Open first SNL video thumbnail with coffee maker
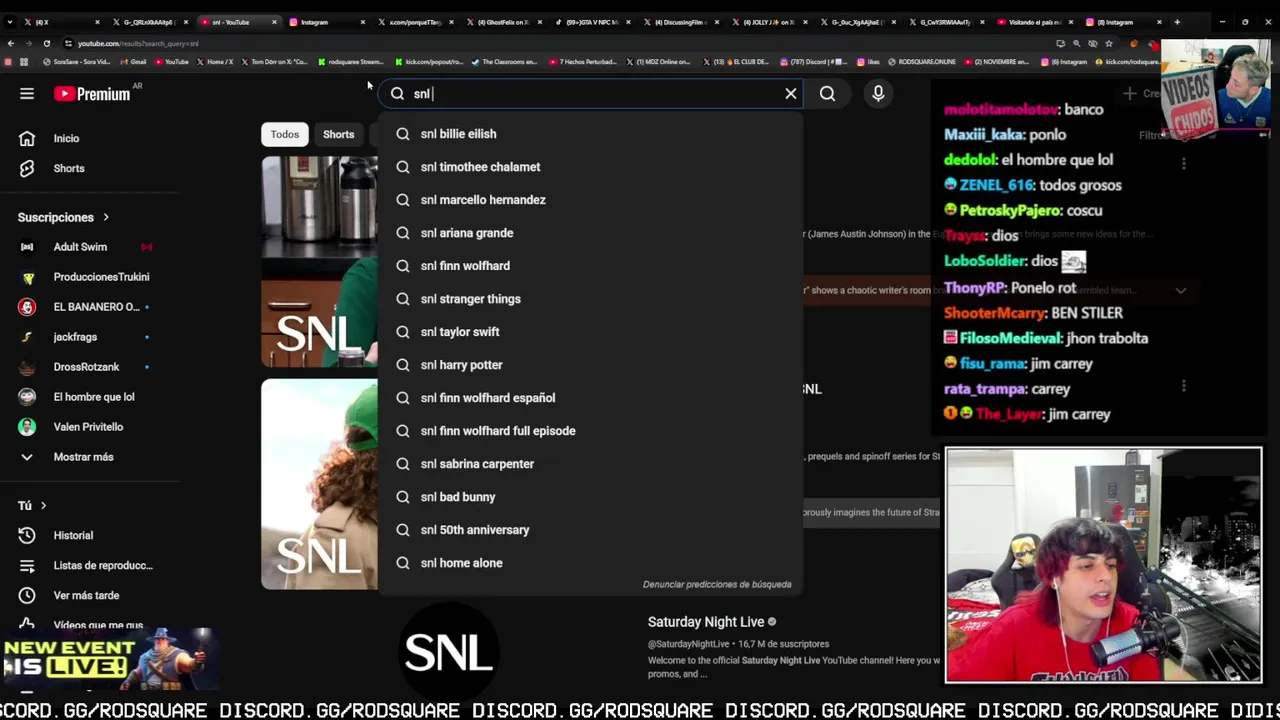1280x720 pixels. coord(320,262)
